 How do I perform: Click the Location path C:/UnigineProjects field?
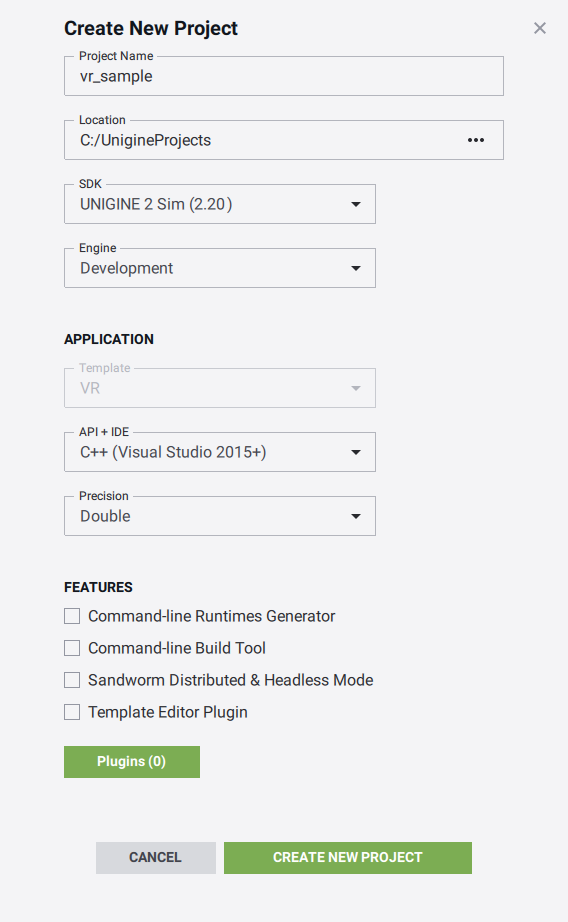(x=265, y=140)
